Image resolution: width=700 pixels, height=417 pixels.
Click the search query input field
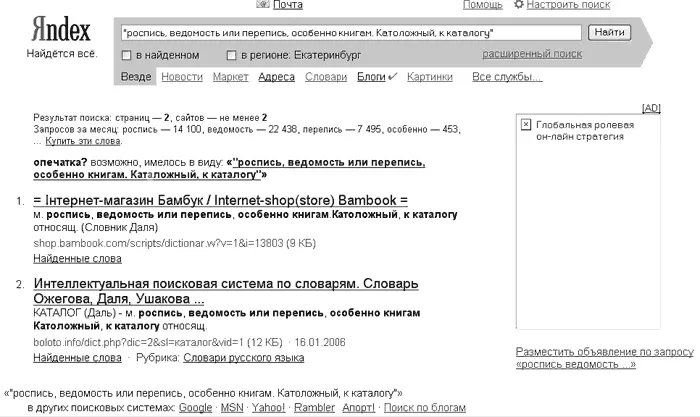click(x=345, y=33)
